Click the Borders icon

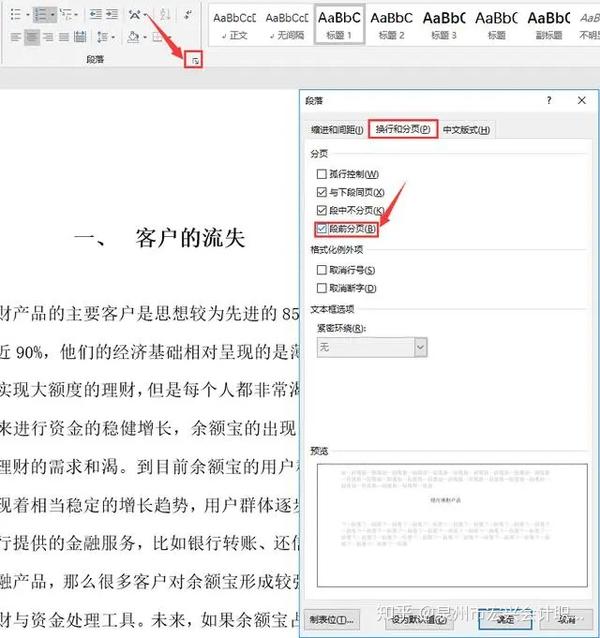[157, 37]
